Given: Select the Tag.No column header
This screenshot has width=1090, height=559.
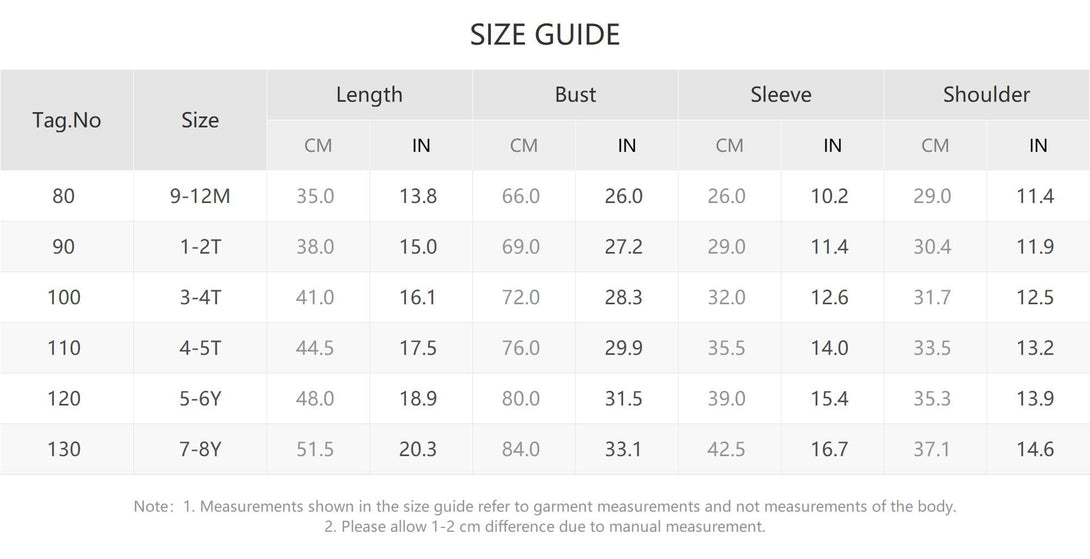Looking at the screenshot, I should tap(67, 120).
